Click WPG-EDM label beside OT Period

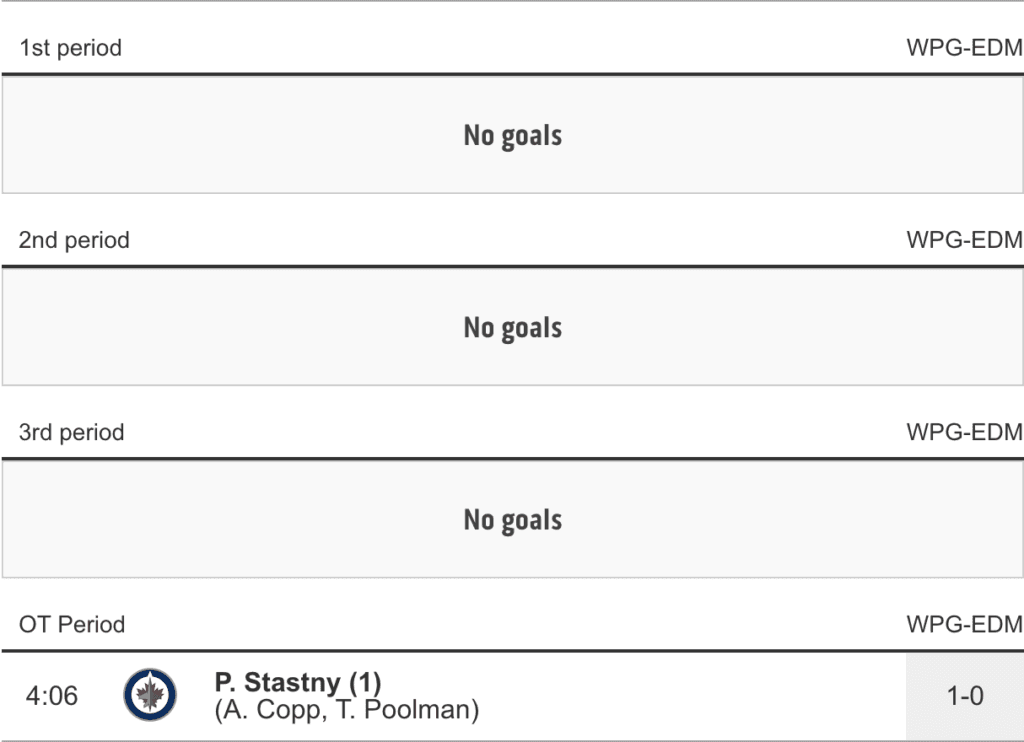964,625
